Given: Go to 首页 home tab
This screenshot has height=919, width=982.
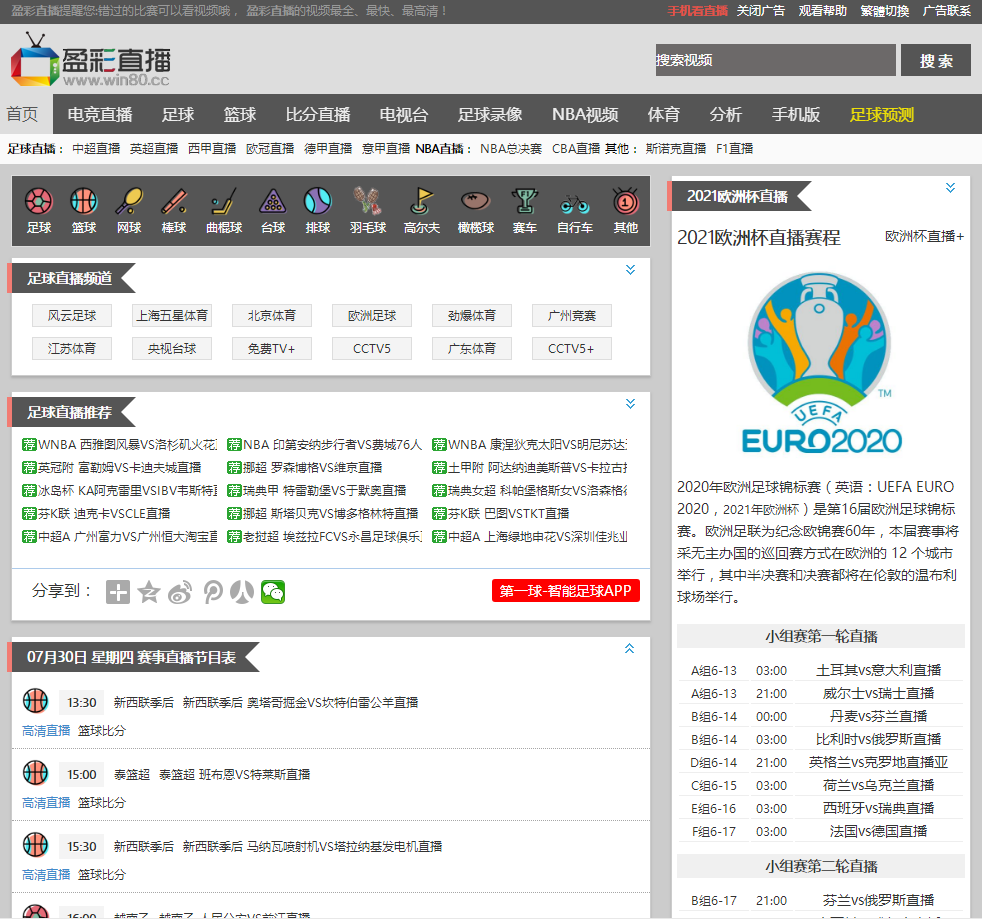Looking at the screenshot, I should click(x=23, y=114).
